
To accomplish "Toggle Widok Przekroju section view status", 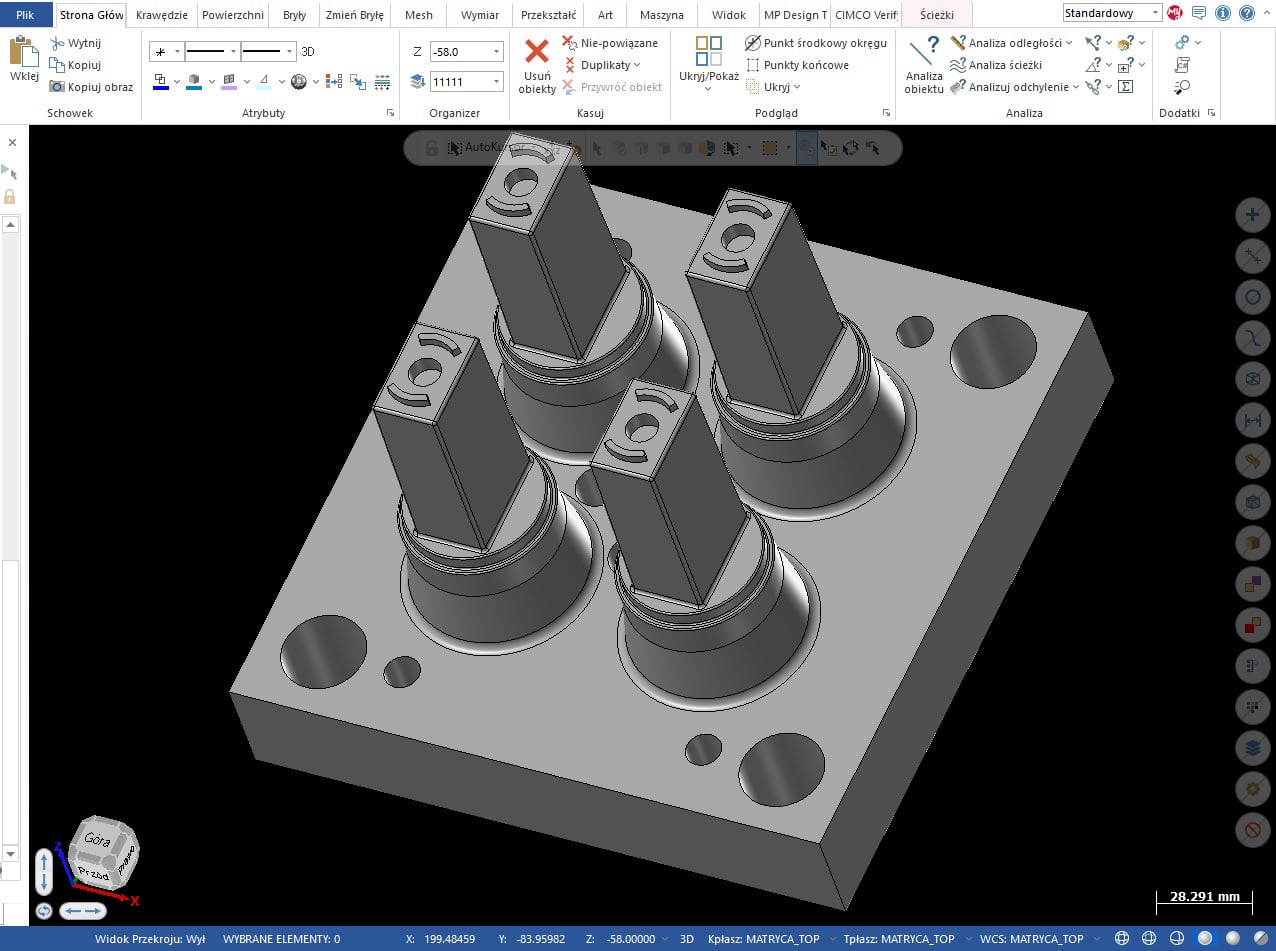I will (150, 939).
